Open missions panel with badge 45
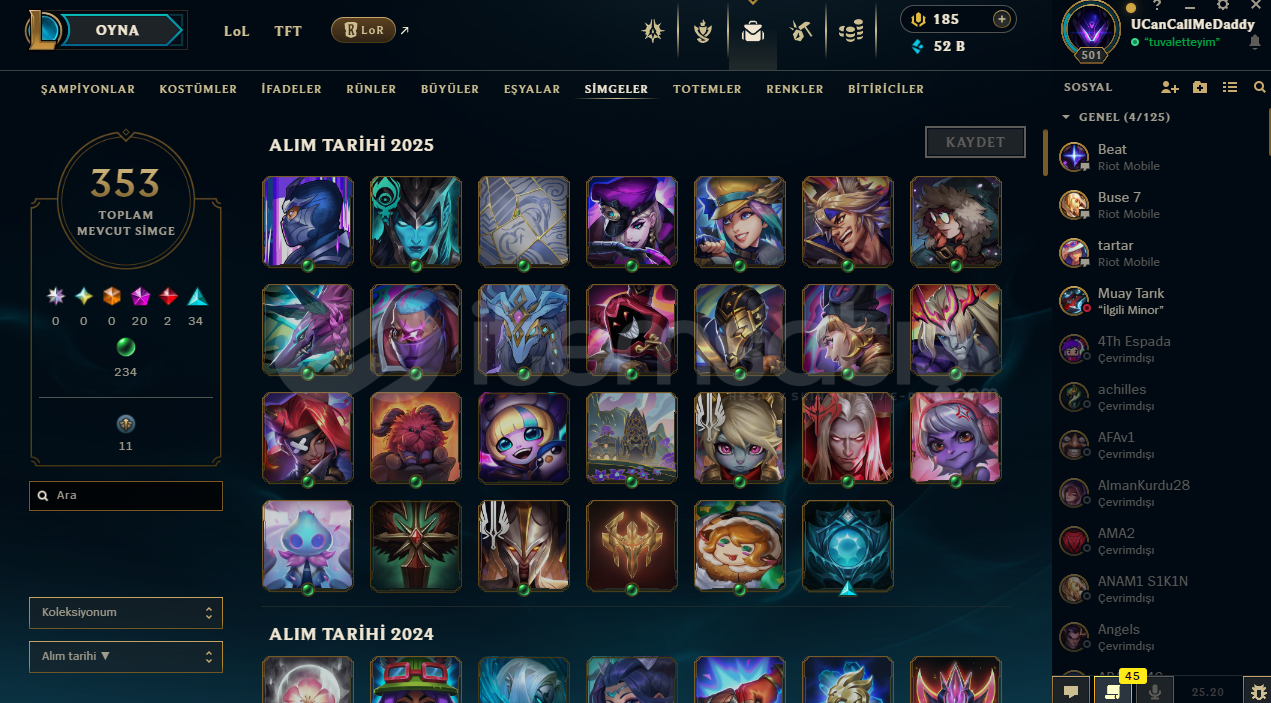This screenshot has width=1271, height=703. point(1111,690)
